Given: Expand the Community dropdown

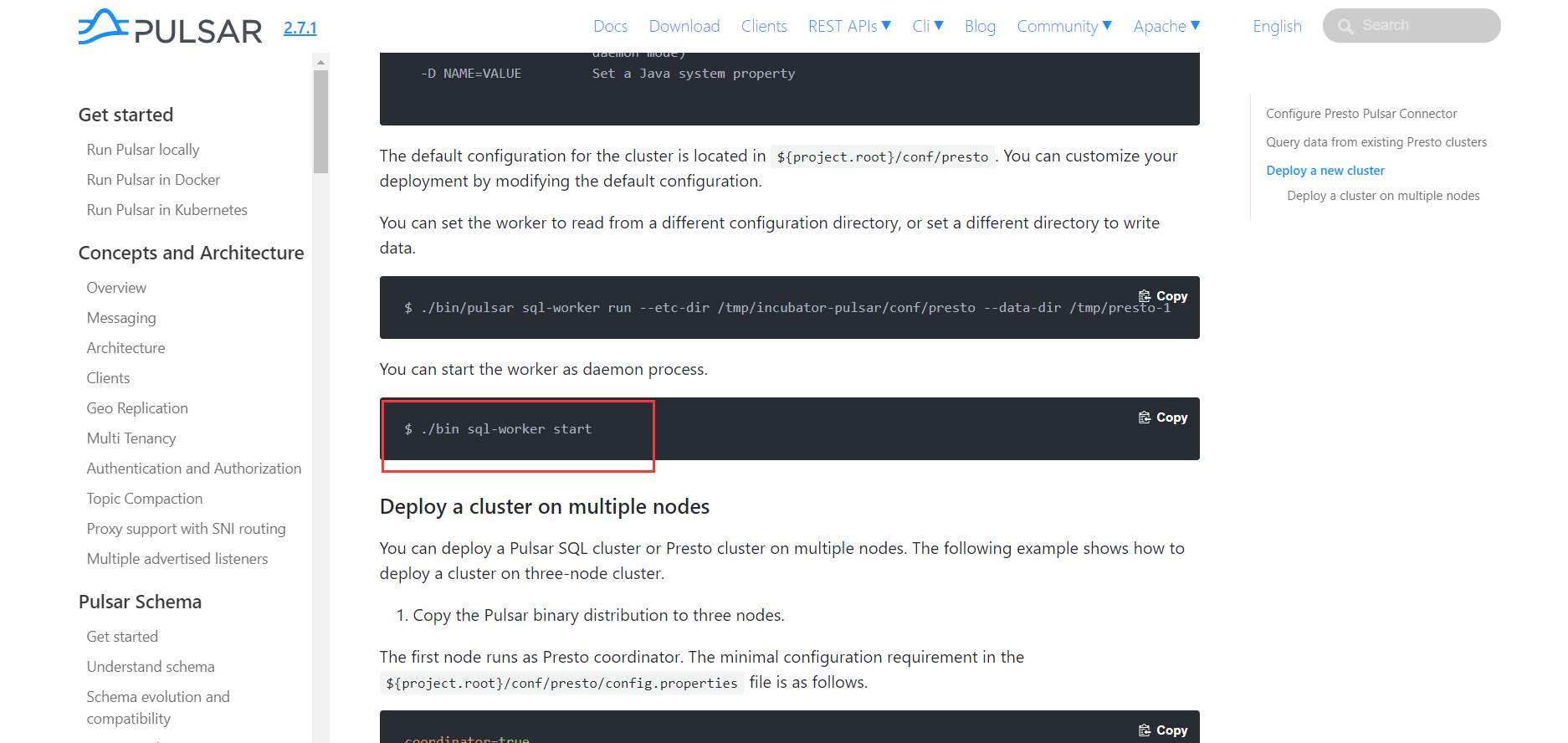Looking at the screenshot, I should point(1064,26).
